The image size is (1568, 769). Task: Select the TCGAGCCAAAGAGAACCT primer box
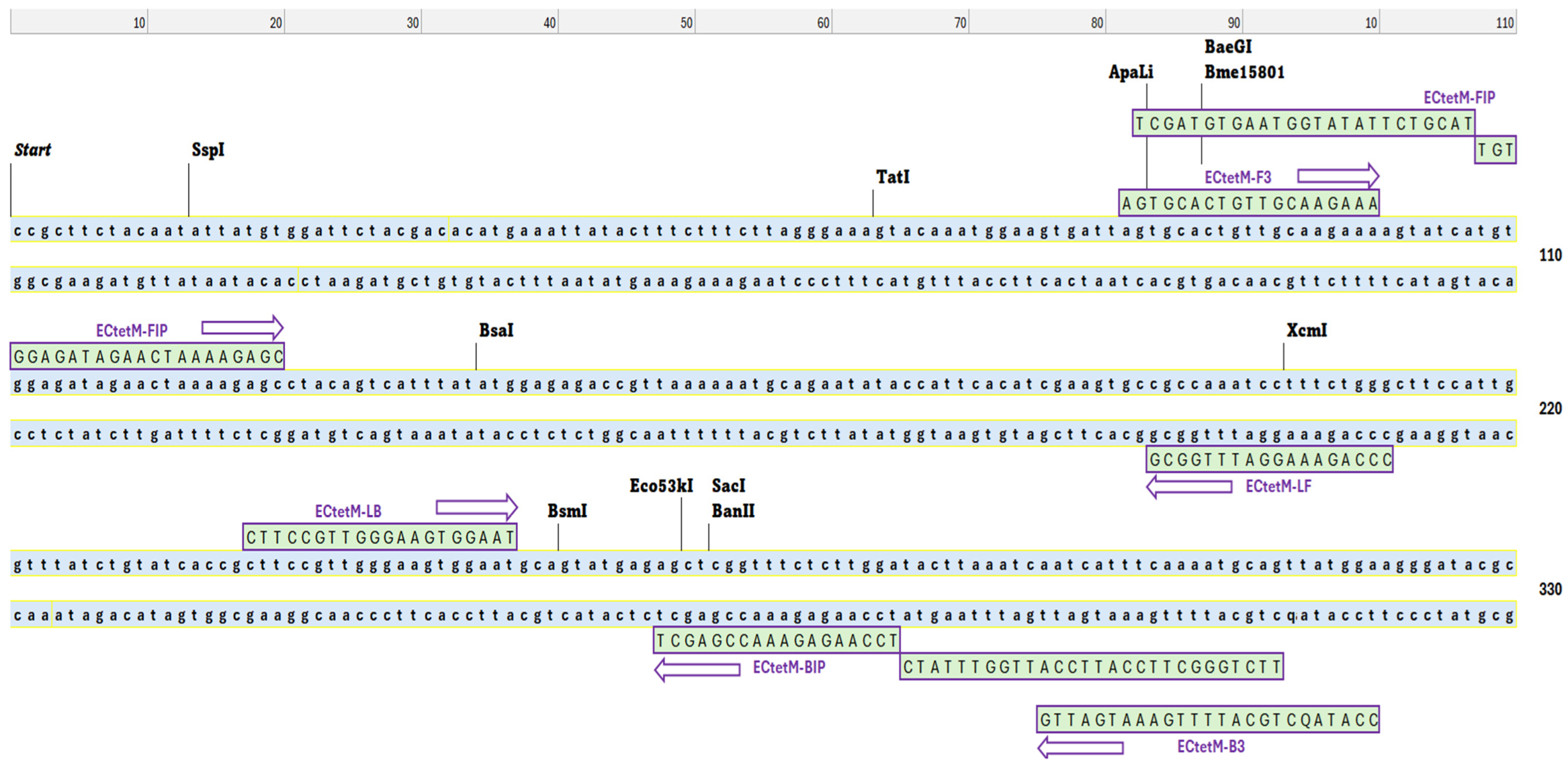[x=776, y=640]
